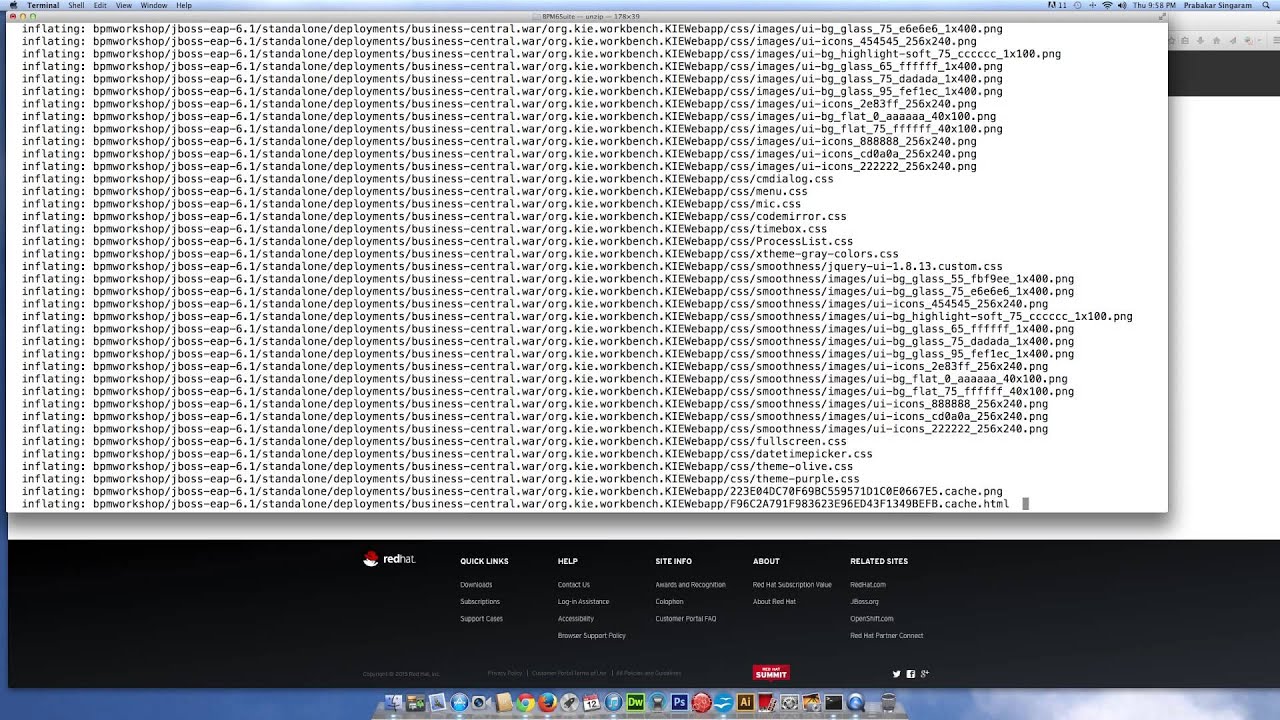Open the Help menu
Image resolution: width=1280 pixels, height=720 pixels.
[x=184, y=6]
